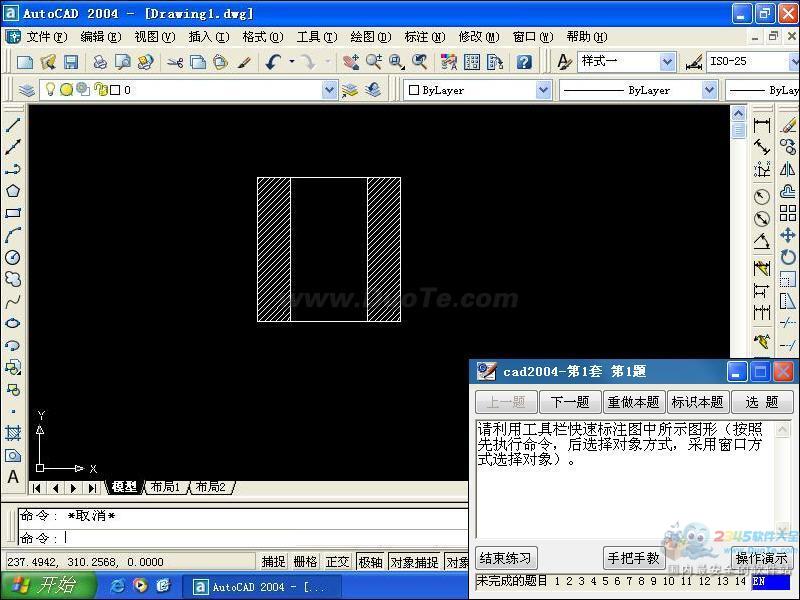Click the Pan realtime icon
Viewport: 800px width, 600px height.
pos(351,62)
